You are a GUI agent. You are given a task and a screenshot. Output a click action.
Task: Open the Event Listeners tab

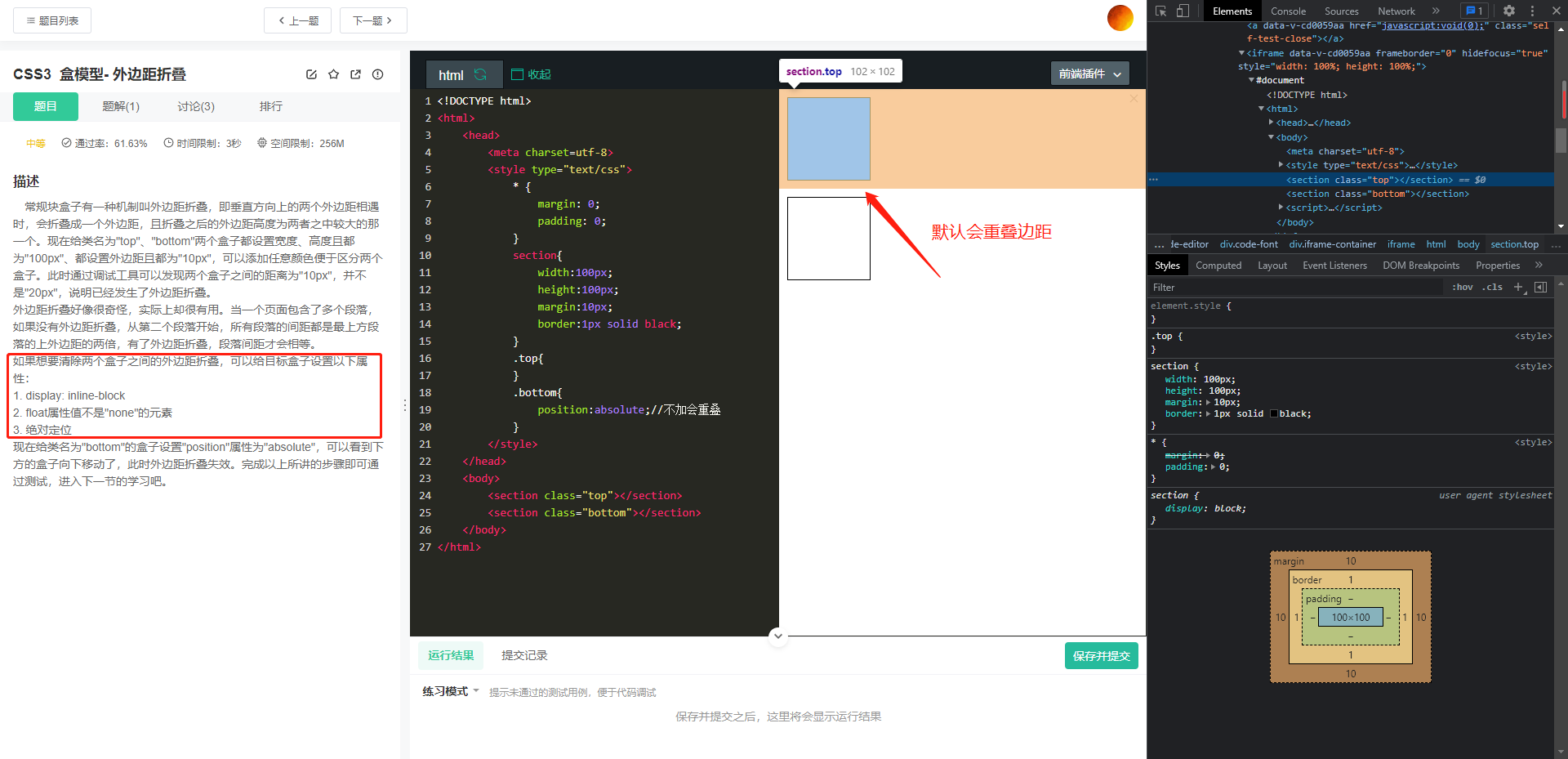(1334, 266)
